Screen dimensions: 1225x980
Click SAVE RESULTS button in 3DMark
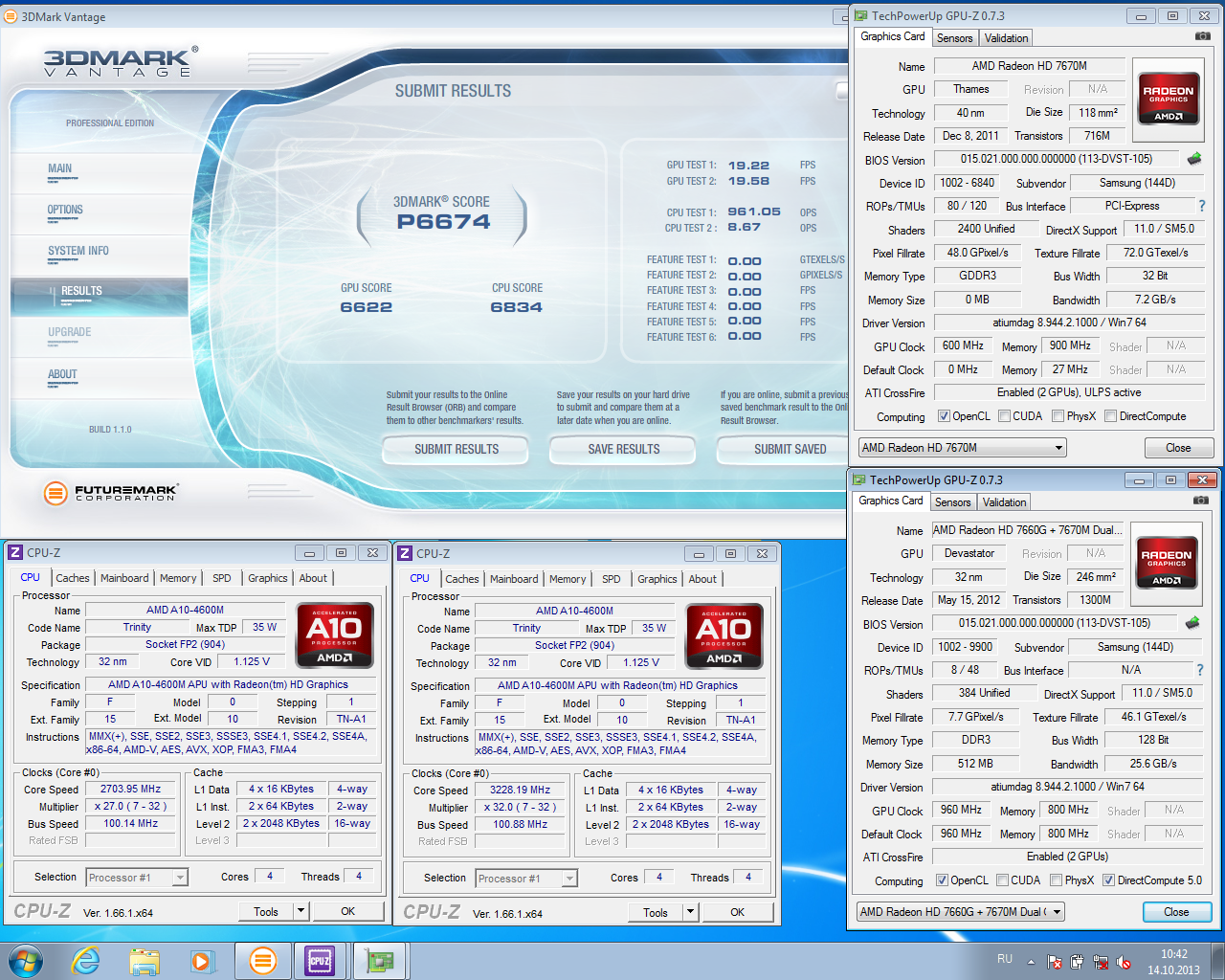pyautogui.click(x=624, y=449)
